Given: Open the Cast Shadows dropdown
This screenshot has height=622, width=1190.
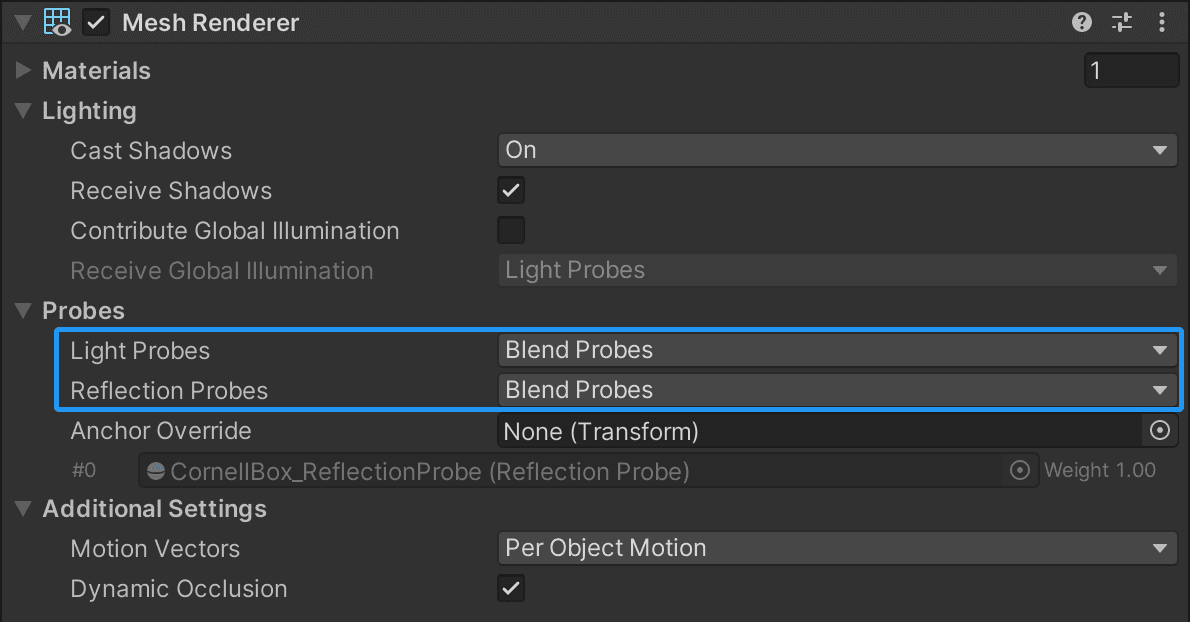Looking at the screenshot, I should click(837, 150).
